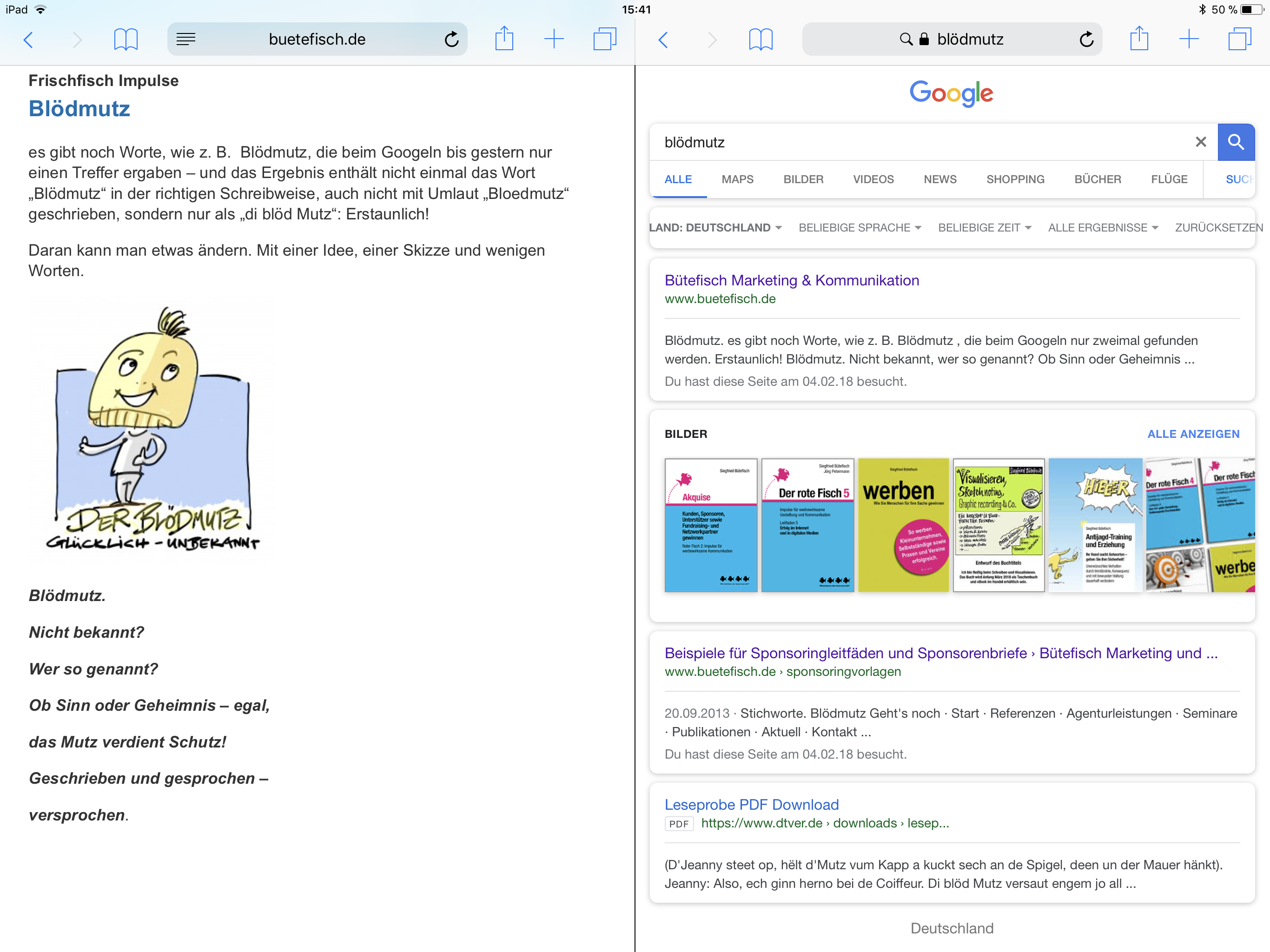Click ALLE ANZEIGEN in Bilder section
This screenshot has width=1270, height=952.
tap(1193, 434)
